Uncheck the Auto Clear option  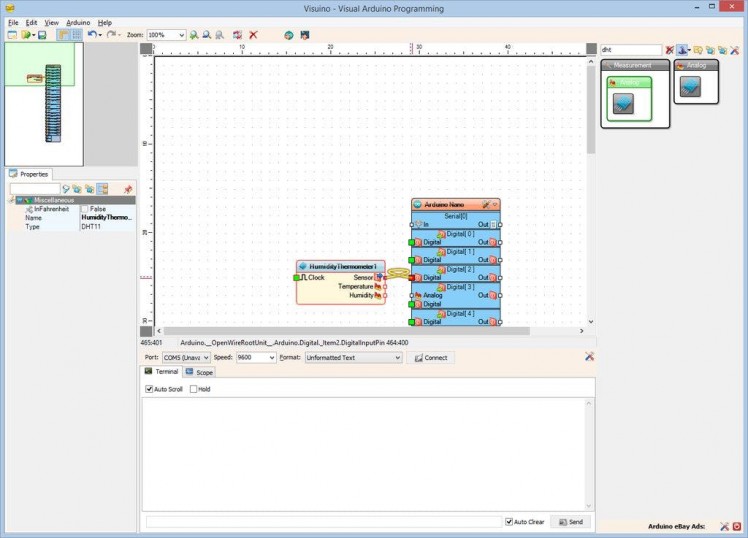tap(509, 522)
